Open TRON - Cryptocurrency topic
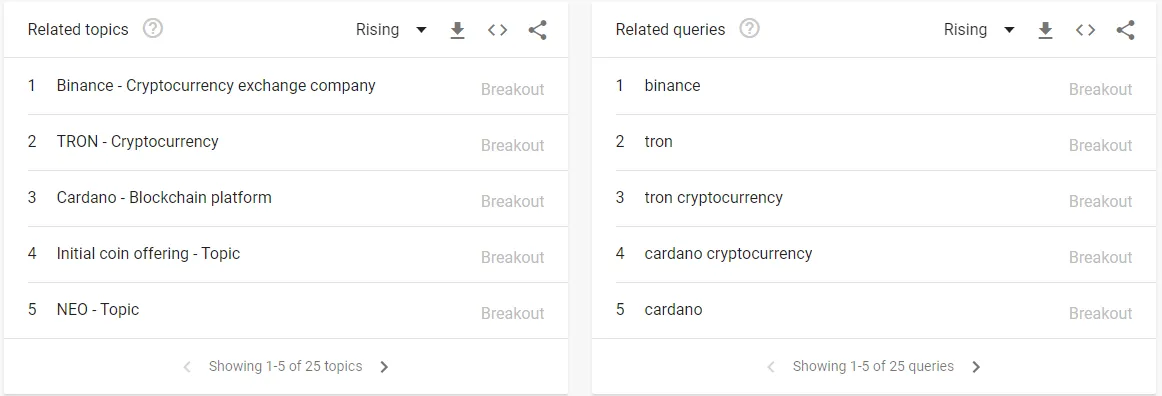 137,142
